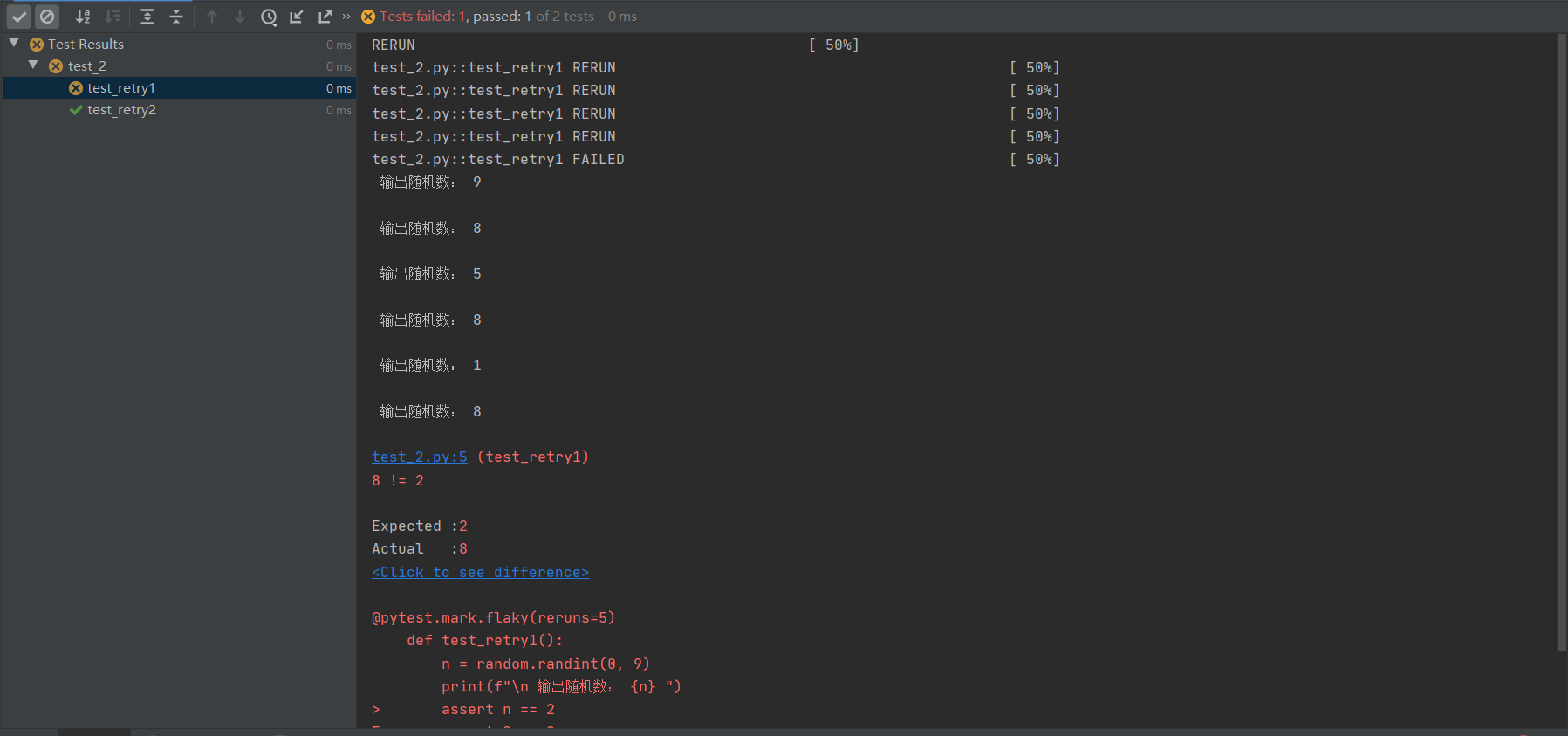Open the test history clock icon
The height and width of the screenshot is (736, 1568).
coord(269,17)
